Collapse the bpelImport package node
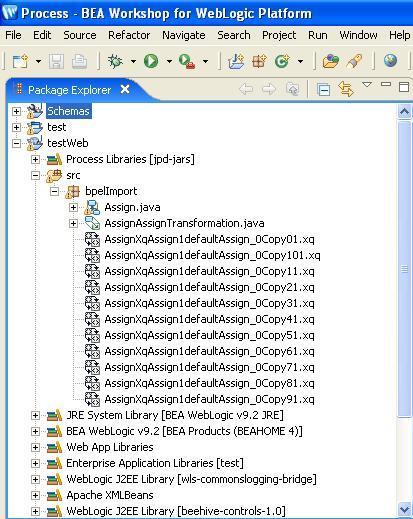 coord(54,191)
